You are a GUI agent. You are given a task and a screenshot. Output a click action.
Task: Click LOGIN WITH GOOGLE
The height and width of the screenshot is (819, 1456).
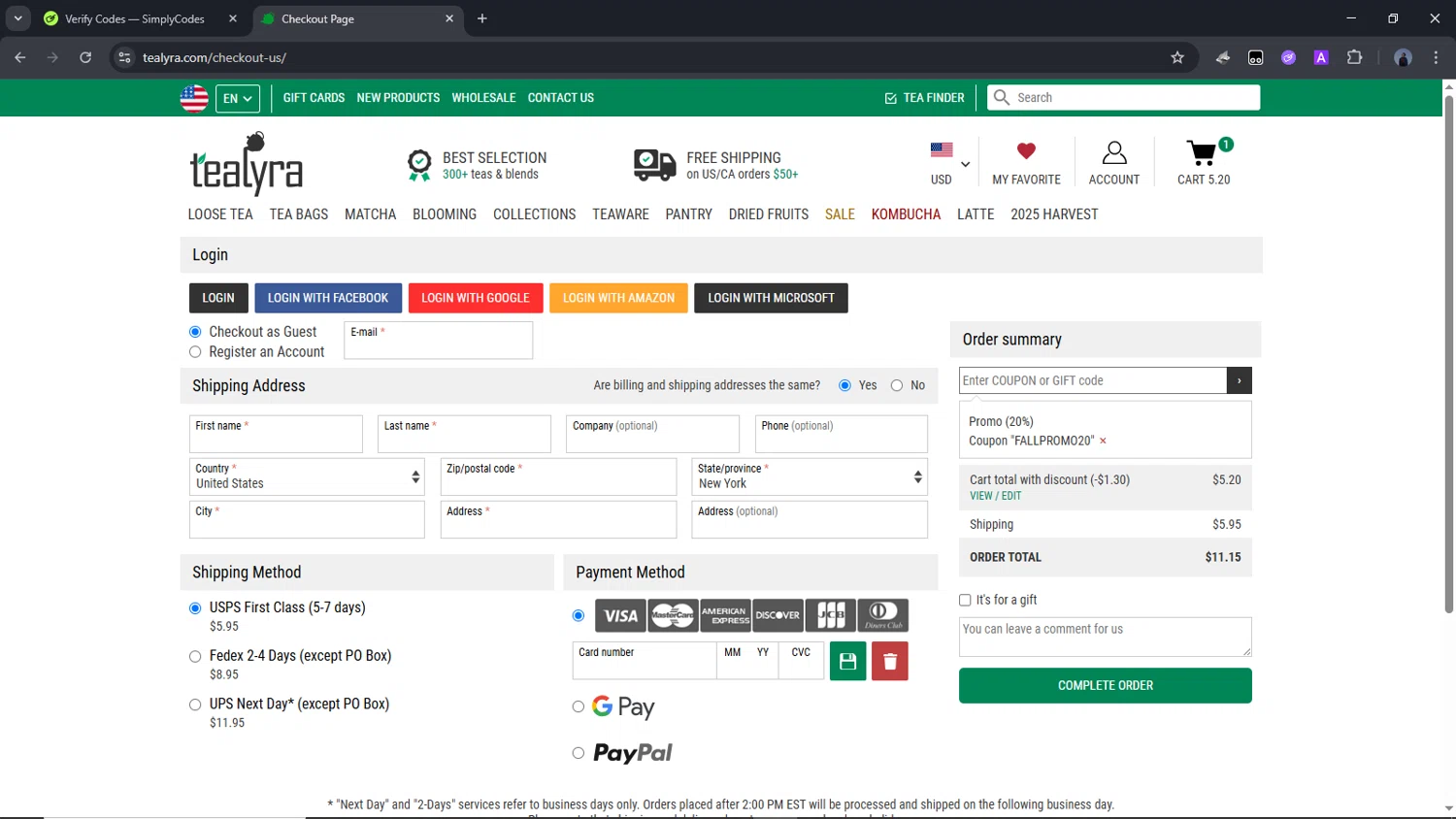pyautogui.click(x=476, y=298)
